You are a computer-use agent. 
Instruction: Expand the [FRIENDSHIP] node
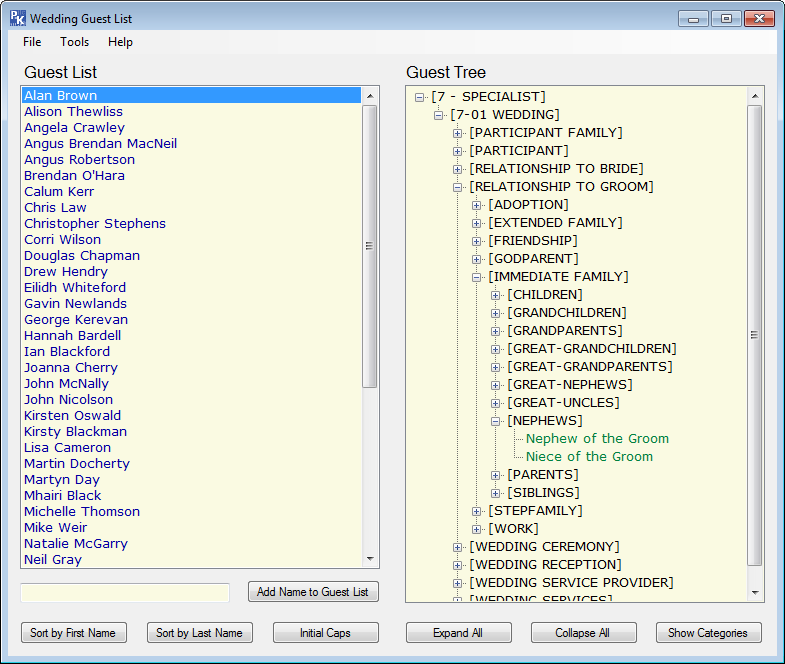pyautogui.click(x=477, y=241)
